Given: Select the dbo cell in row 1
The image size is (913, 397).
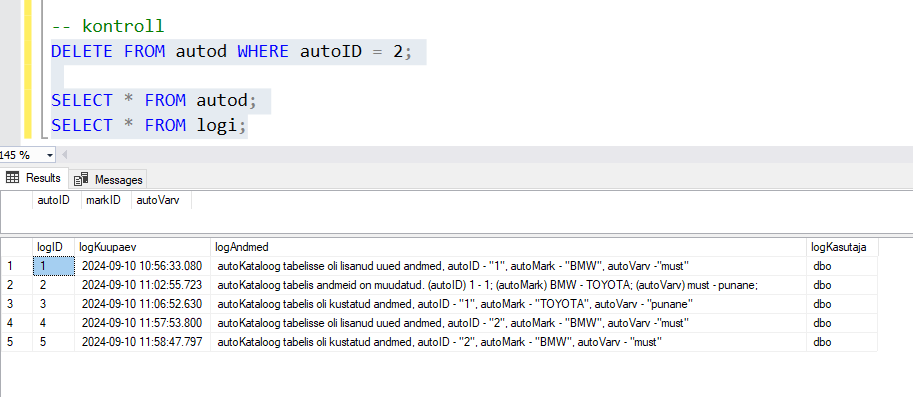Looking at the screenshot, I should pos(842,266).
